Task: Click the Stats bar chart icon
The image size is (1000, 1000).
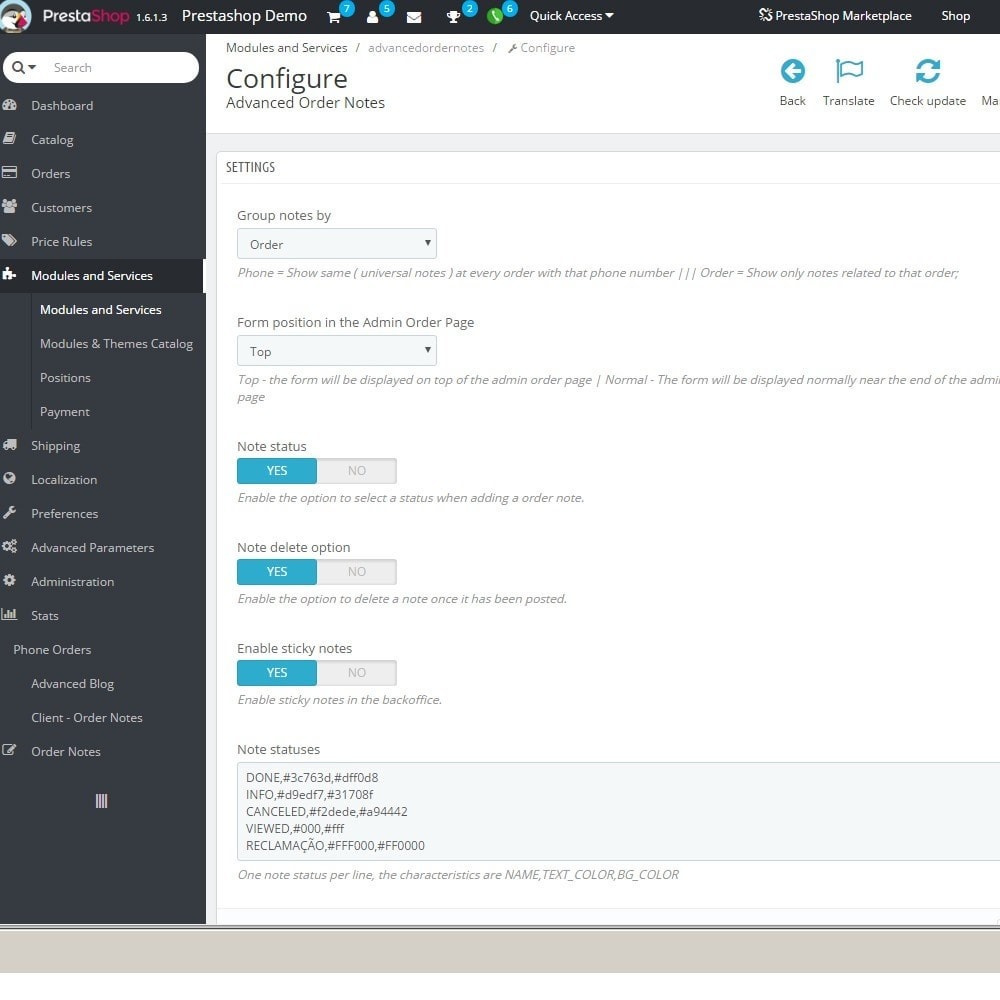Action: click(x=10, y=614)
